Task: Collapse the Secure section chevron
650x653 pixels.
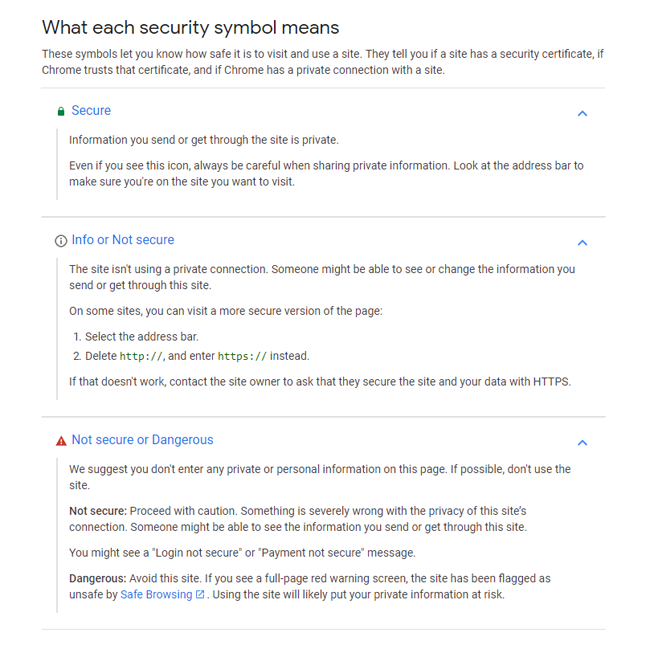Action: pos(583,113)
